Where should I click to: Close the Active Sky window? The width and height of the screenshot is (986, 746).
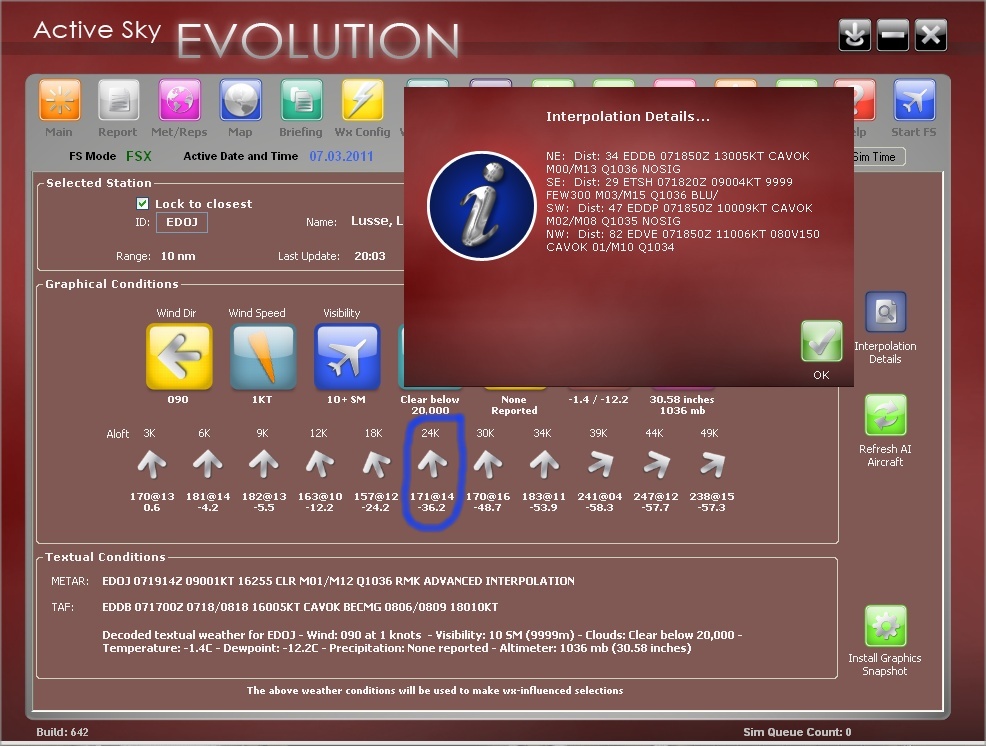[931, 35]
